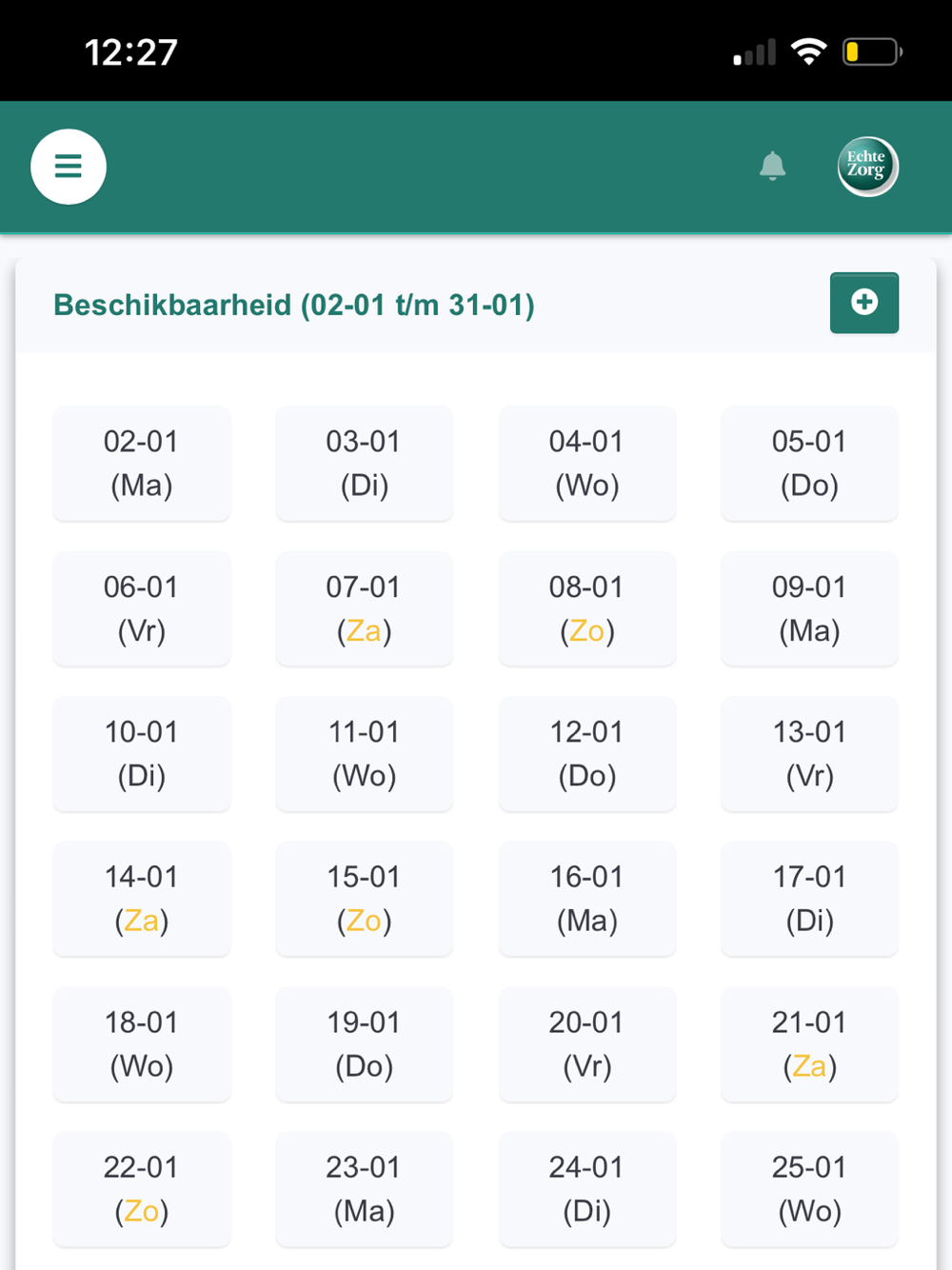Tap the battery status indicator

click(x=871, y=51)
